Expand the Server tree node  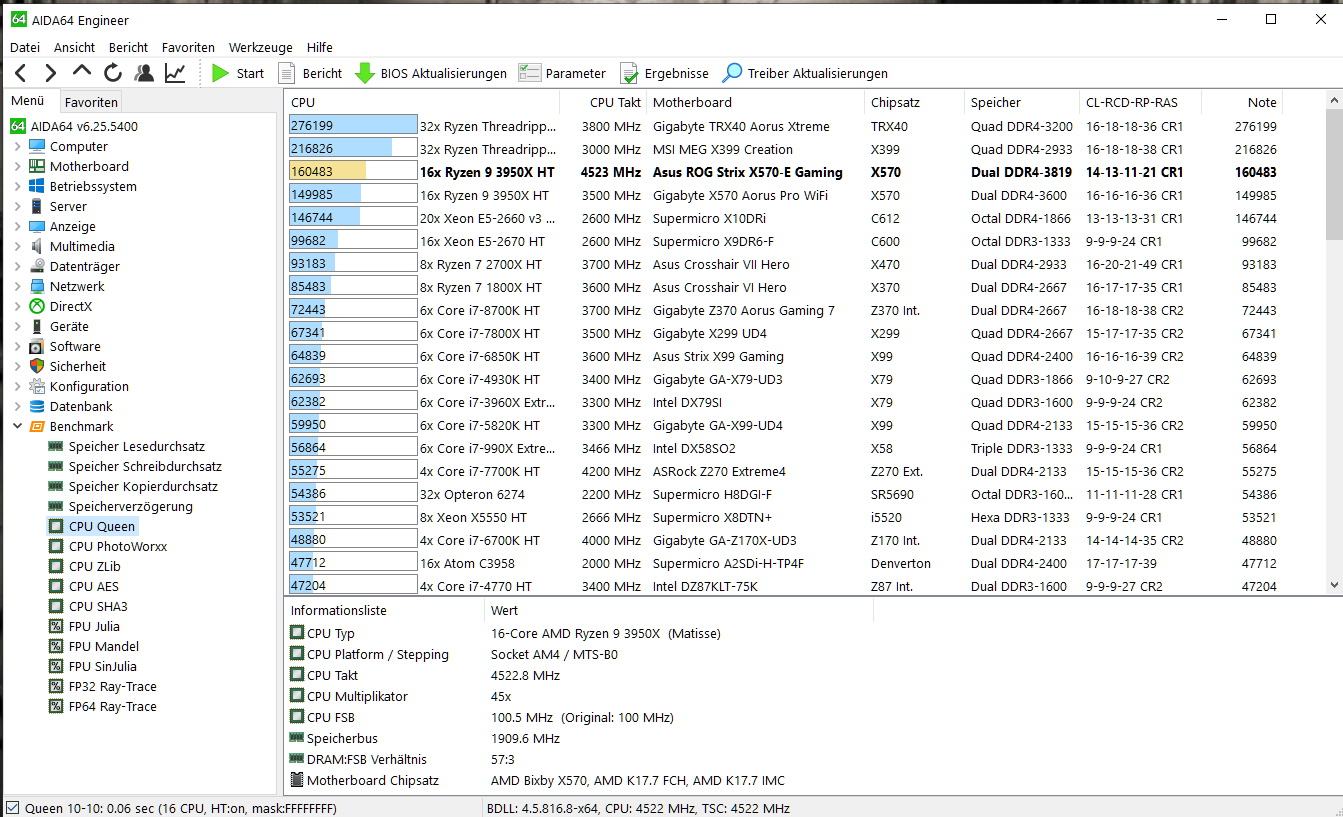point(17,206)
